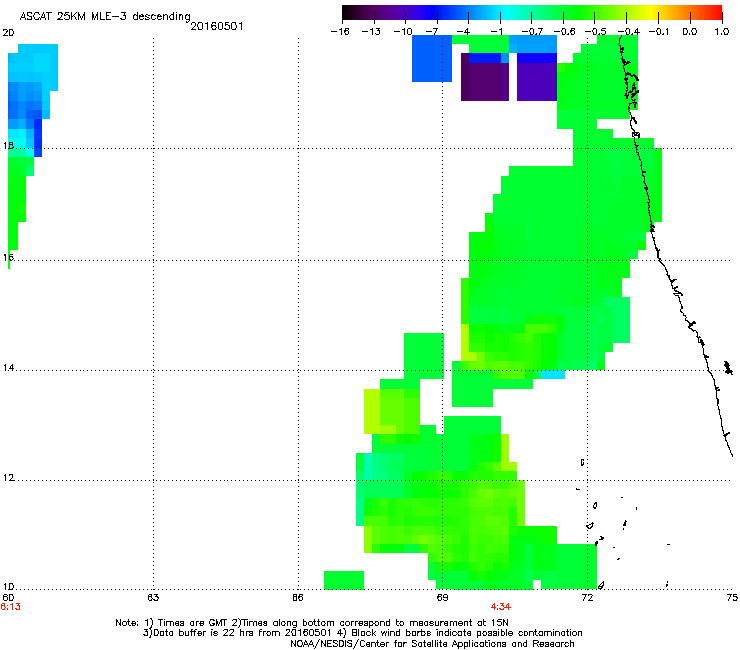Click the '-1' color bar label
The height and width of the screenshot is (650, 740).
click(x=496, y=32)
